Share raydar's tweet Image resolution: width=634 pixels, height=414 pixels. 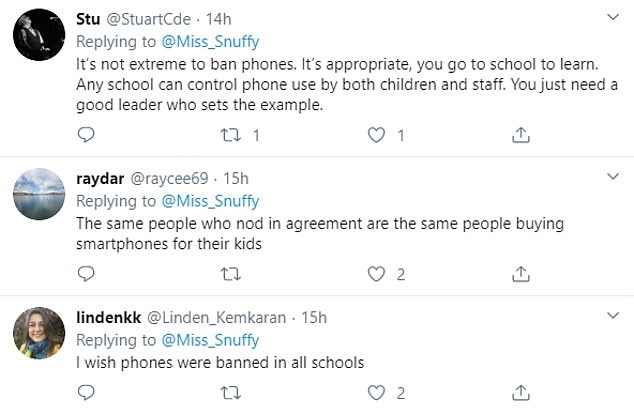[520, 273]
